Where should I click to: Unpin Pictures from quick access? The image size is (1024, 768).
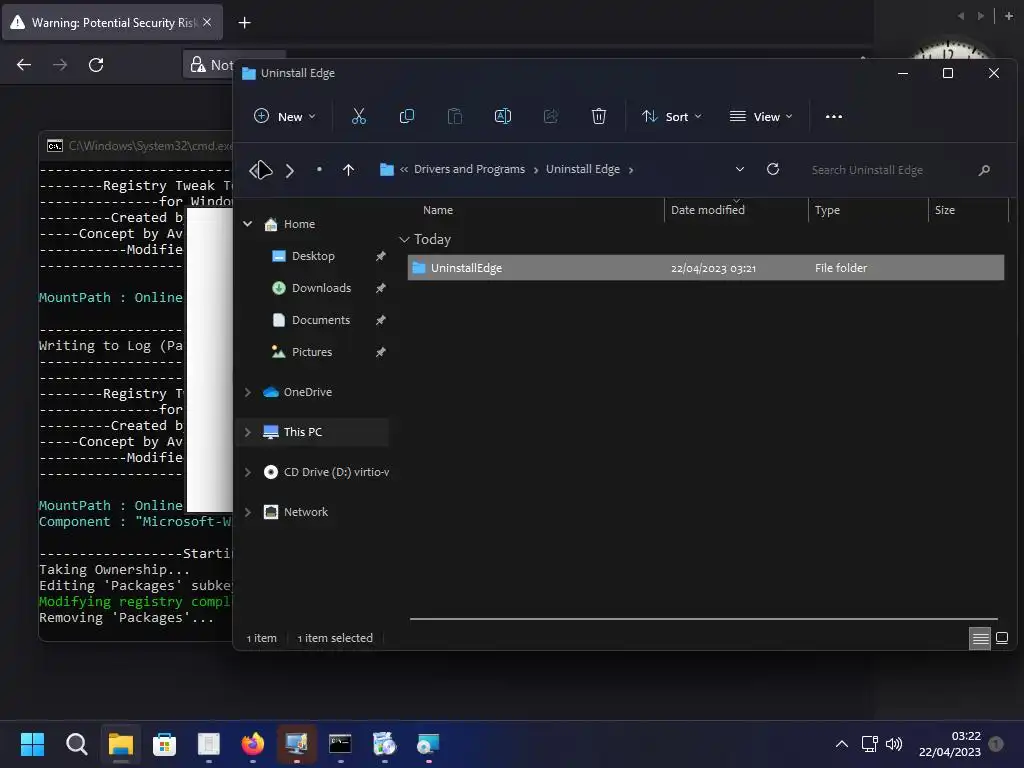pos(380,352)
